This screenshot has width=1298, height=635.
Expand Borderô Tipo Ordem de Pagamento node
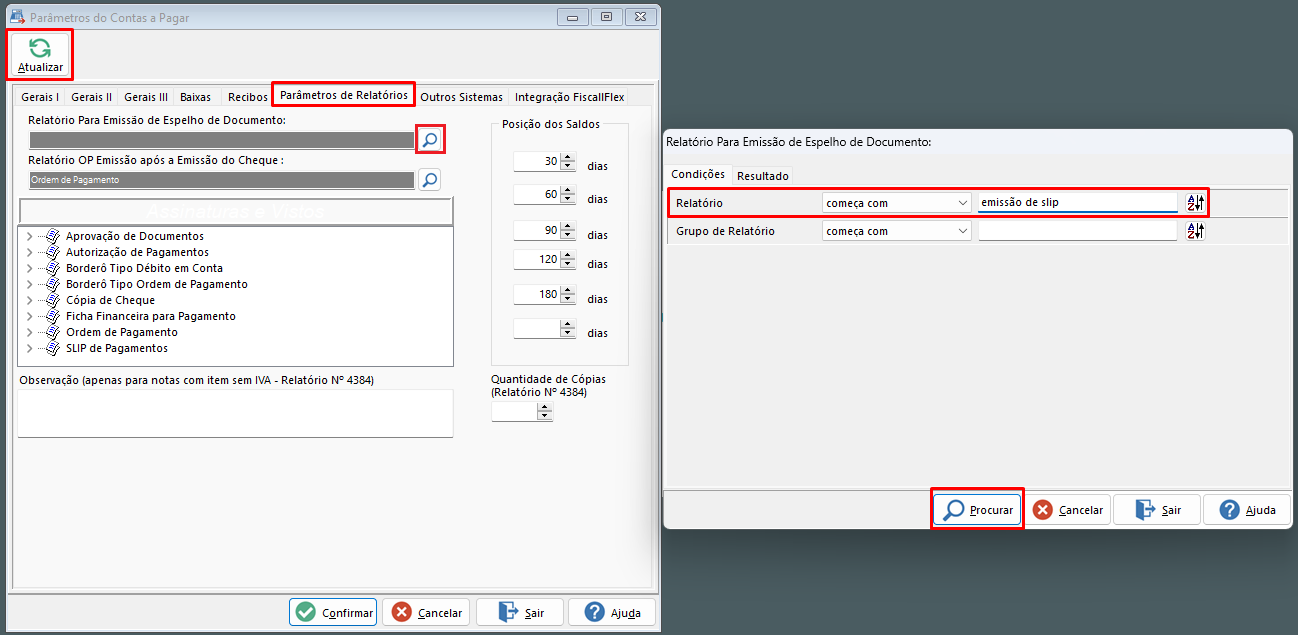tap(29, 284)
